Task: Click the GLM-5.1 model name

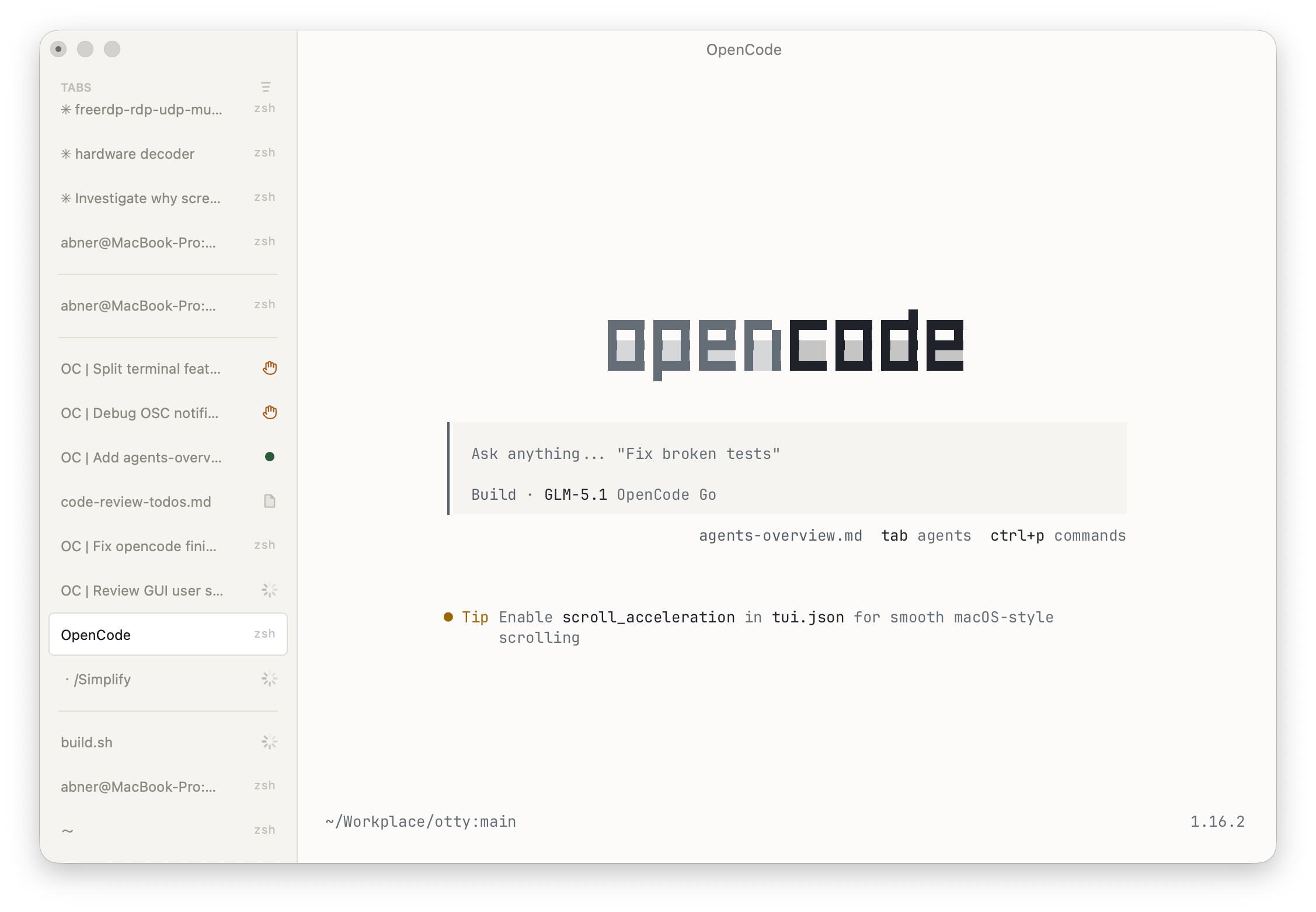Action: [576, 495]
